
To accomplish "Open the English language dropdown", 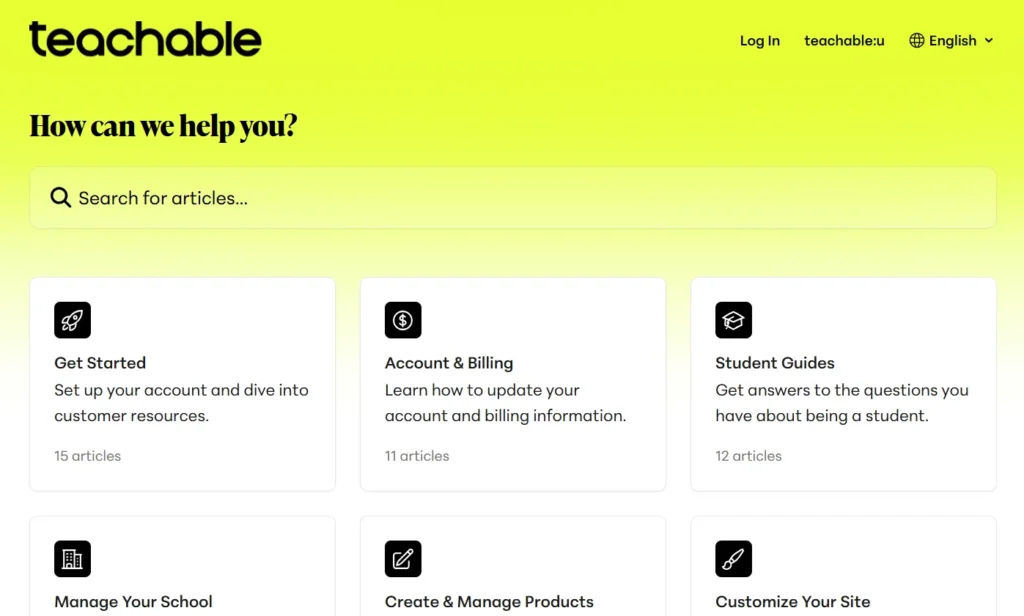I will [x=952, y=41].
